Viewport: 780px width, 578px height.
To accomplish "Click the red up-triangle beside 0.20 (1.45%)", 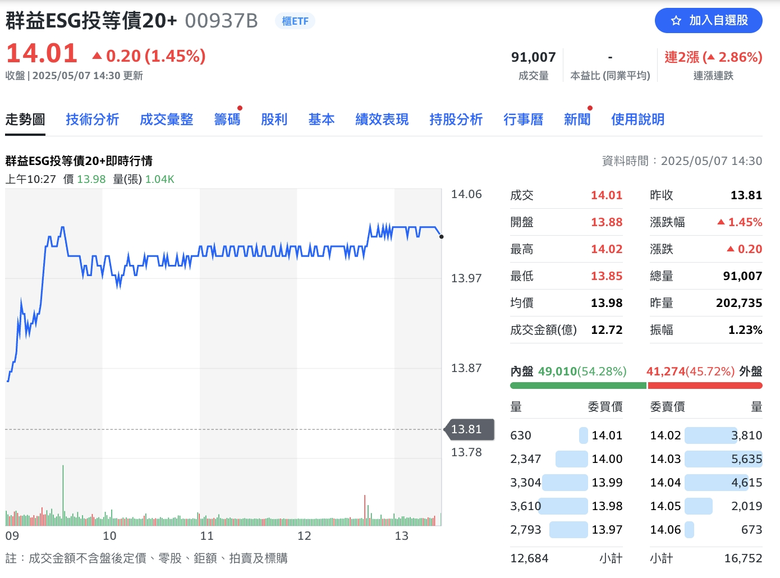I will pos(97,56).
